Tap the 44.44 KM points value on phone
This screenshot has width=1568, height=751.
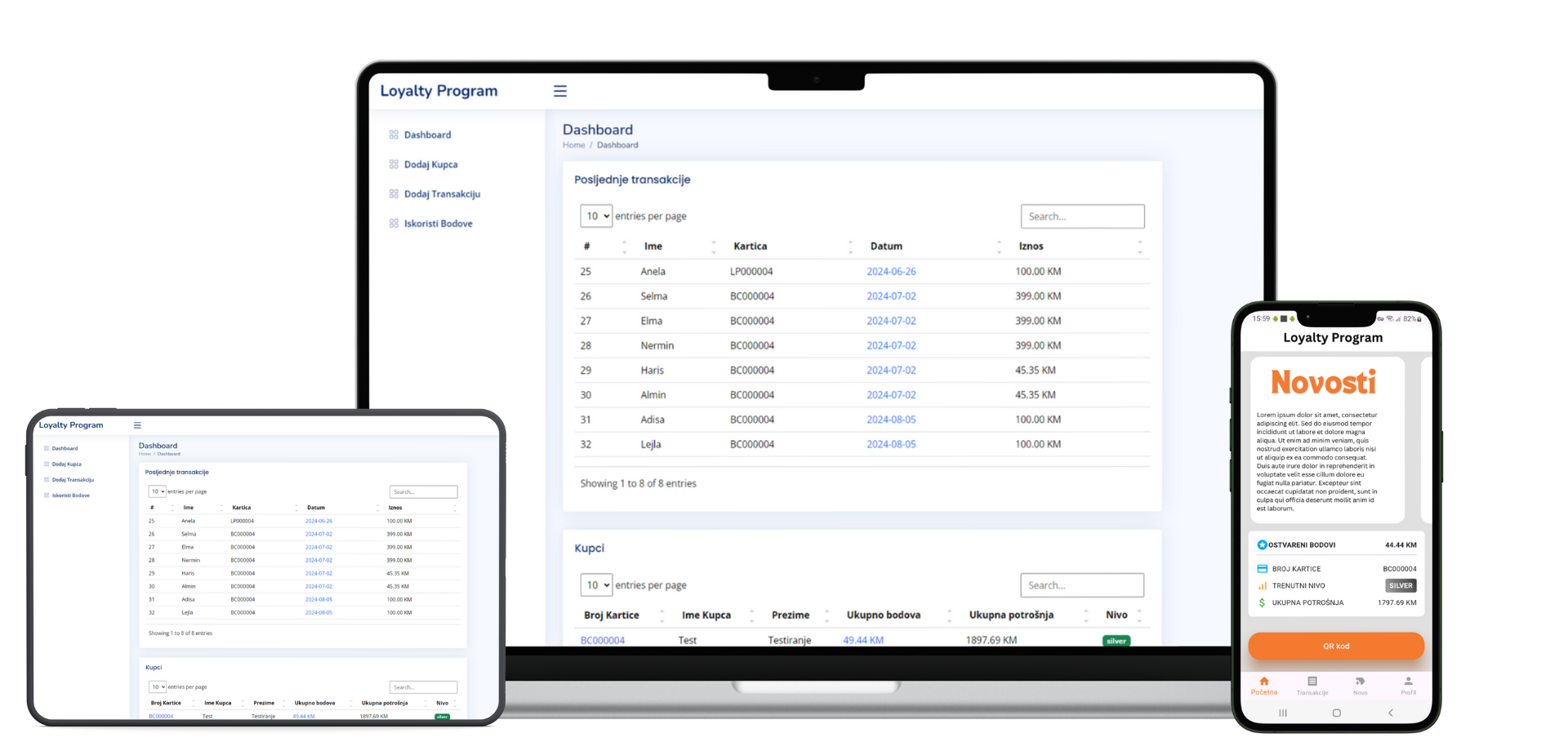(x=1401, y=544)
